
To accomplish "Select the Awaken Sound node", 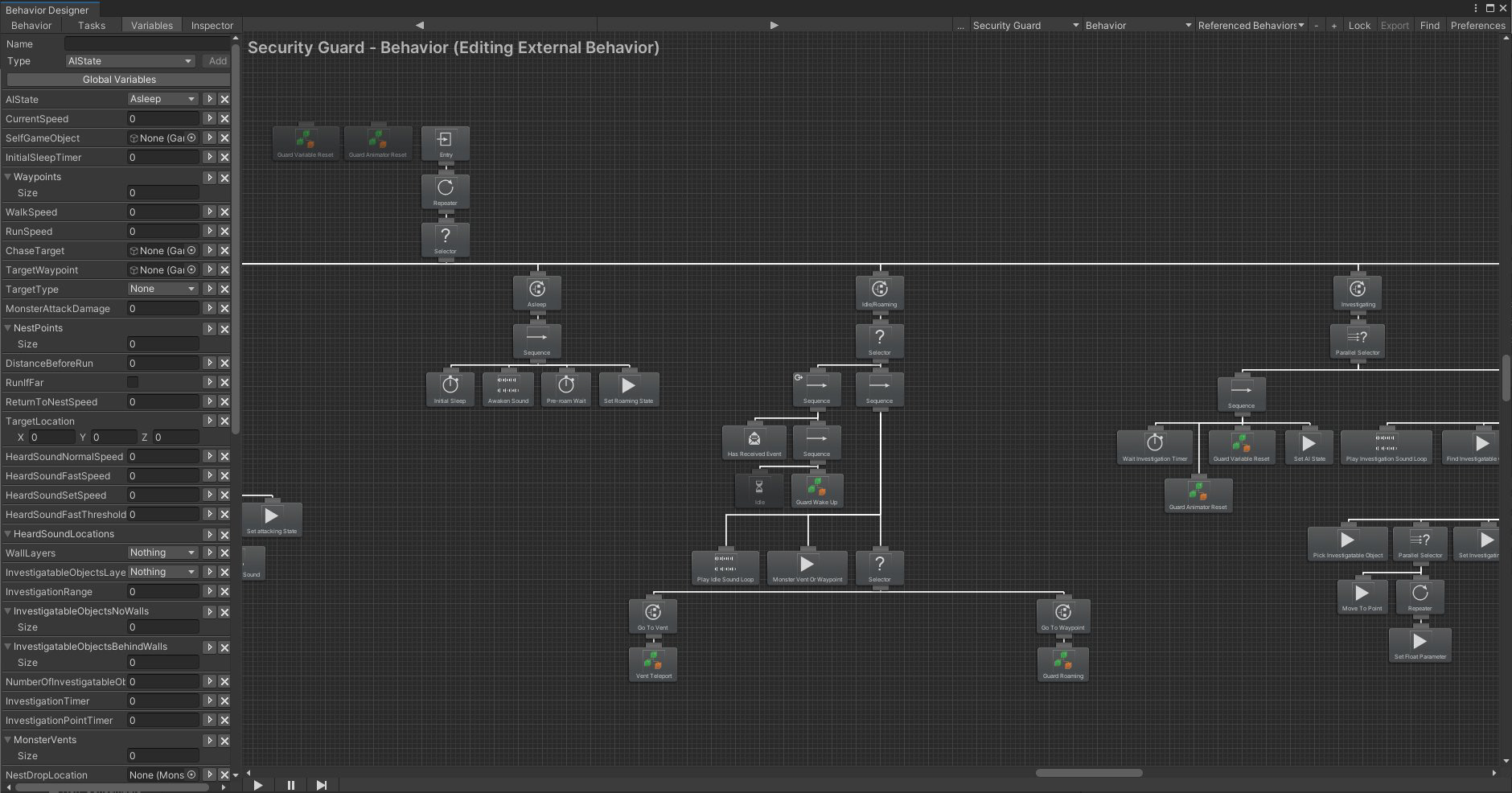I will point(508,389).
